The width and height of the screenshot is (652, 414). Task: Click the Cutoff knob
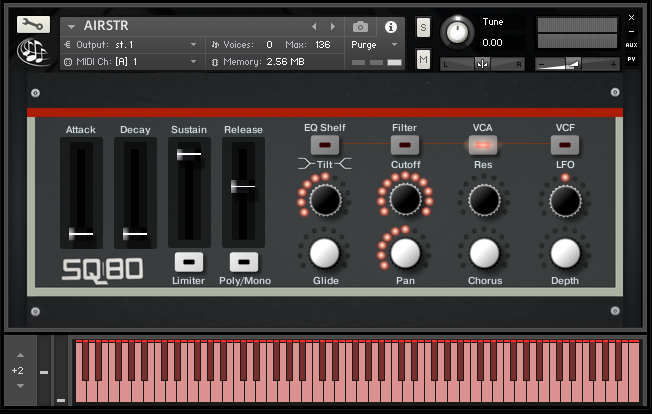coord(405,200)
